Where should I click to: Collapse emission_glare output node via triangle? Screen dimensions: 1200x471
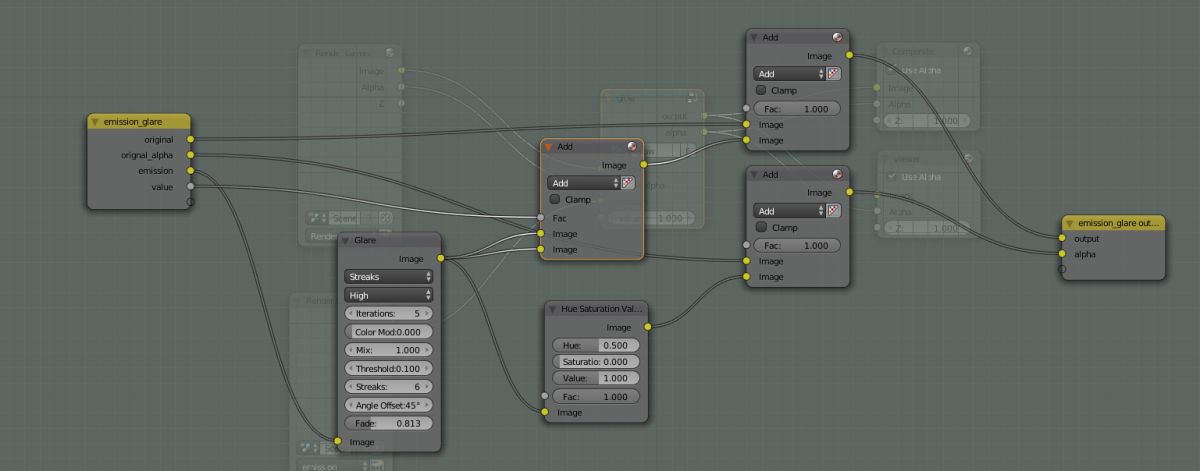[x=1069, y=222]
